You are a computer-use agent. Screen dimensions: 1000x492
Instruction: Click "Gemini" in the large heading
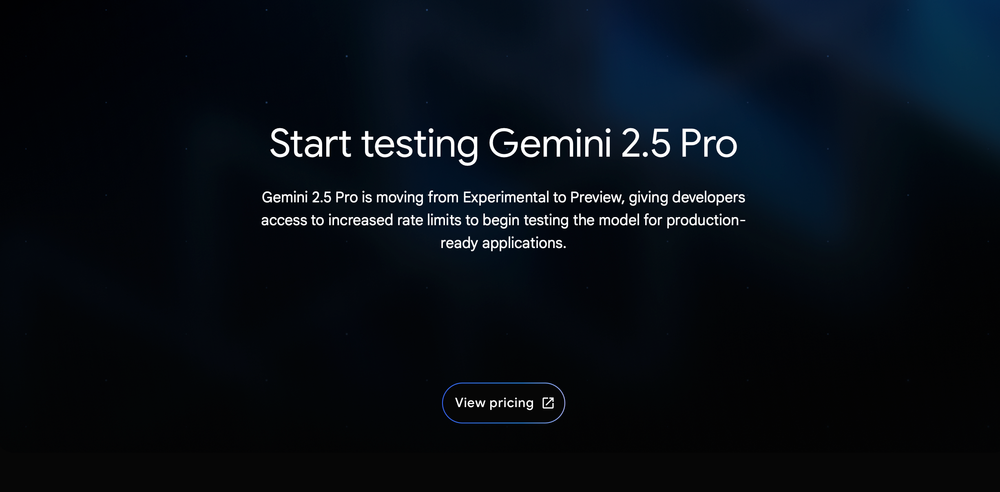point(547,144)
